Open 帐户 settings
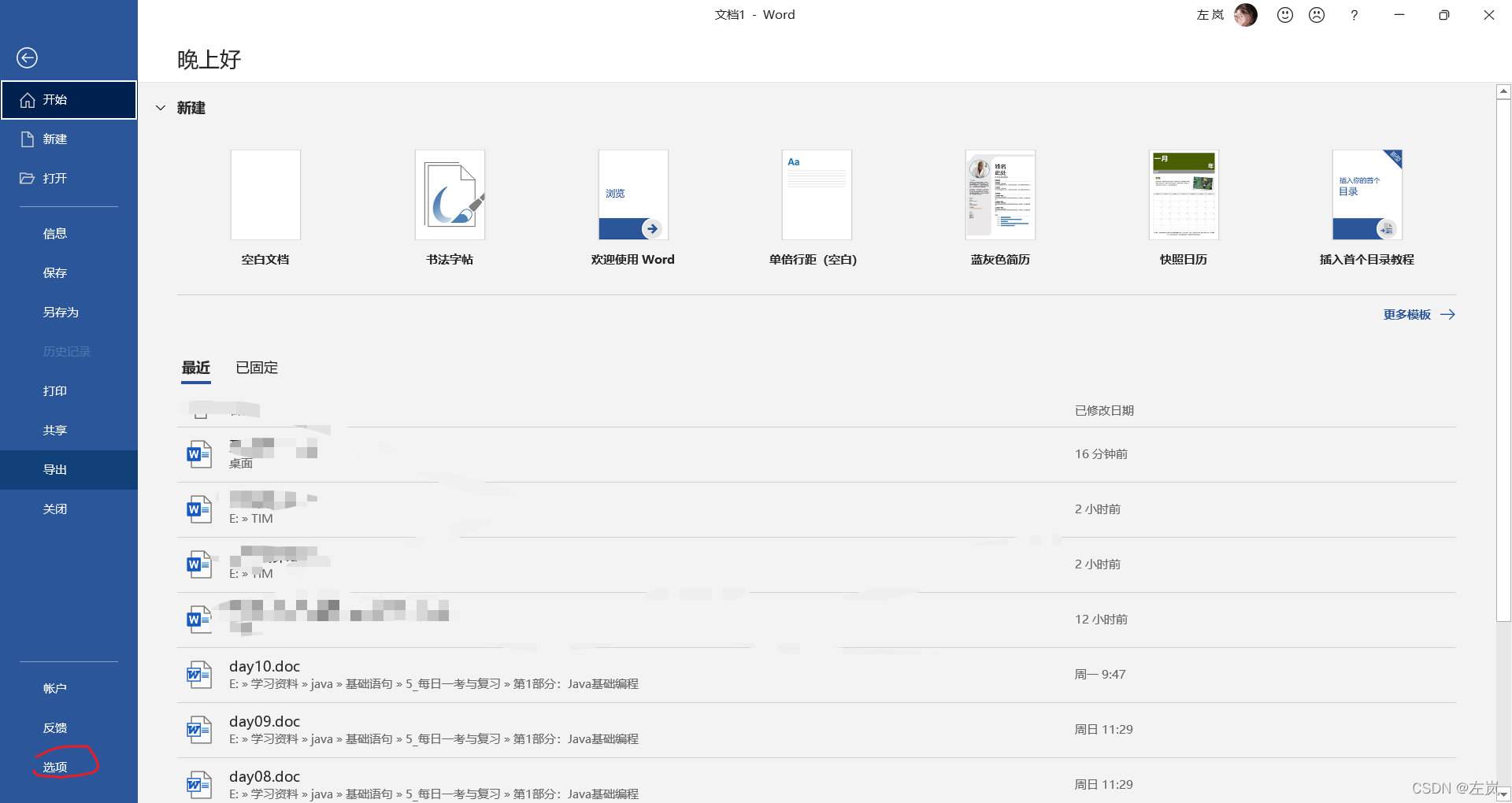 (69, 689)
